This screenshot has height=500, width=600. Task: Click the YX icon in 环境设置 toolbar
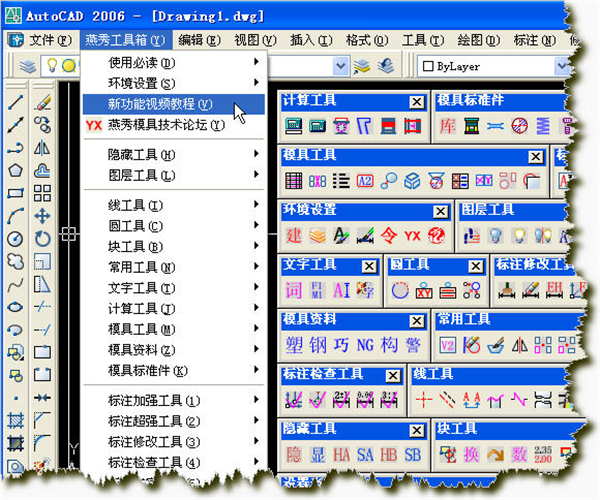(412, 235)
